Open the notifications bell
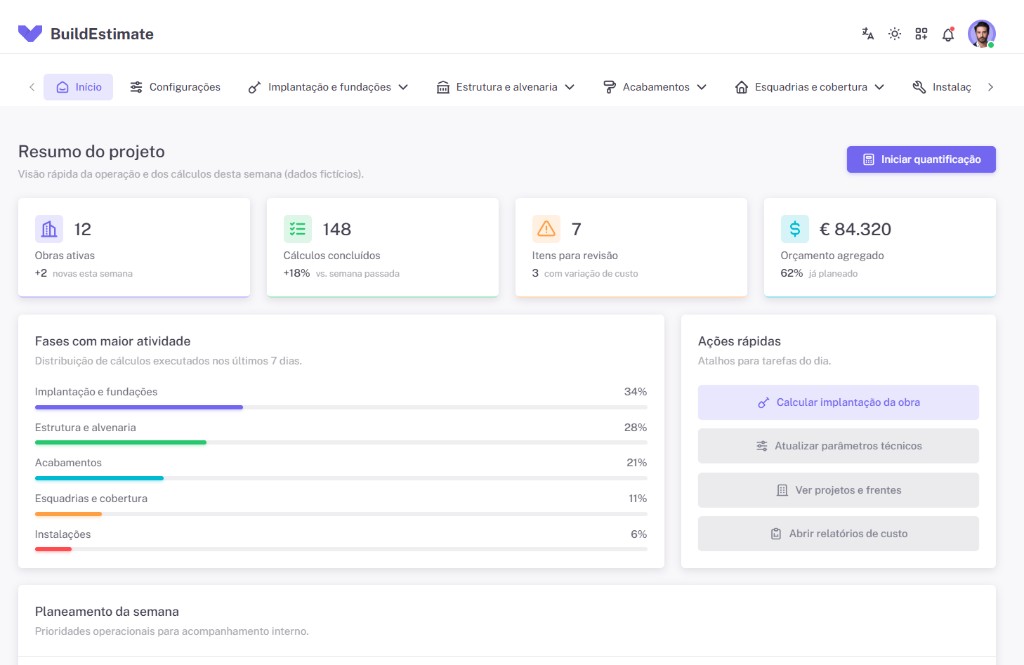The width and height of the screenshot is (1024, 665). [948, 34]
